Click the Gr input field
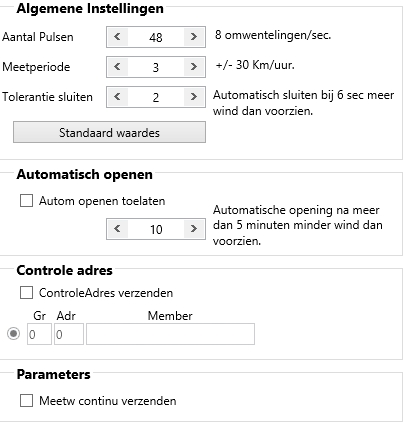The image size is (407, 430). pyautogui.click(x=39, y=334)
